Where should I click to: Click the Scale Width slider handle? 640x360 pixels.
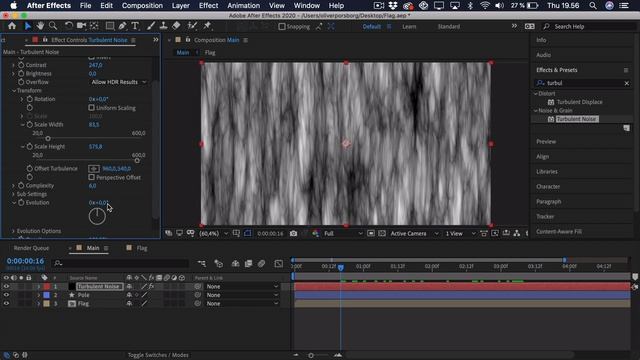coord(48,139)
